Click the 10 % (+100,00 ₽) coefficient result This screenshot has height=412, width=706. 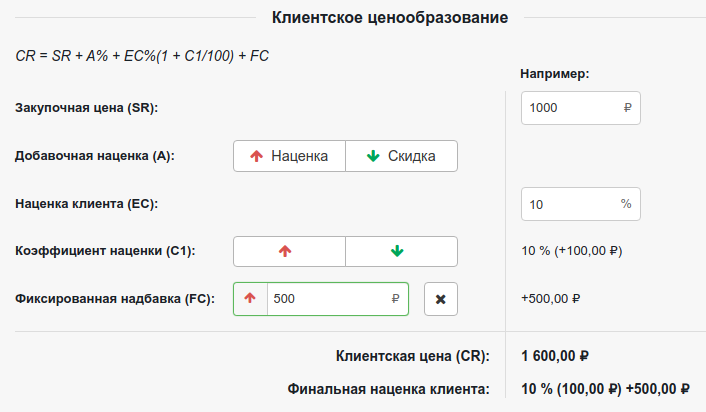click(572, 251)
